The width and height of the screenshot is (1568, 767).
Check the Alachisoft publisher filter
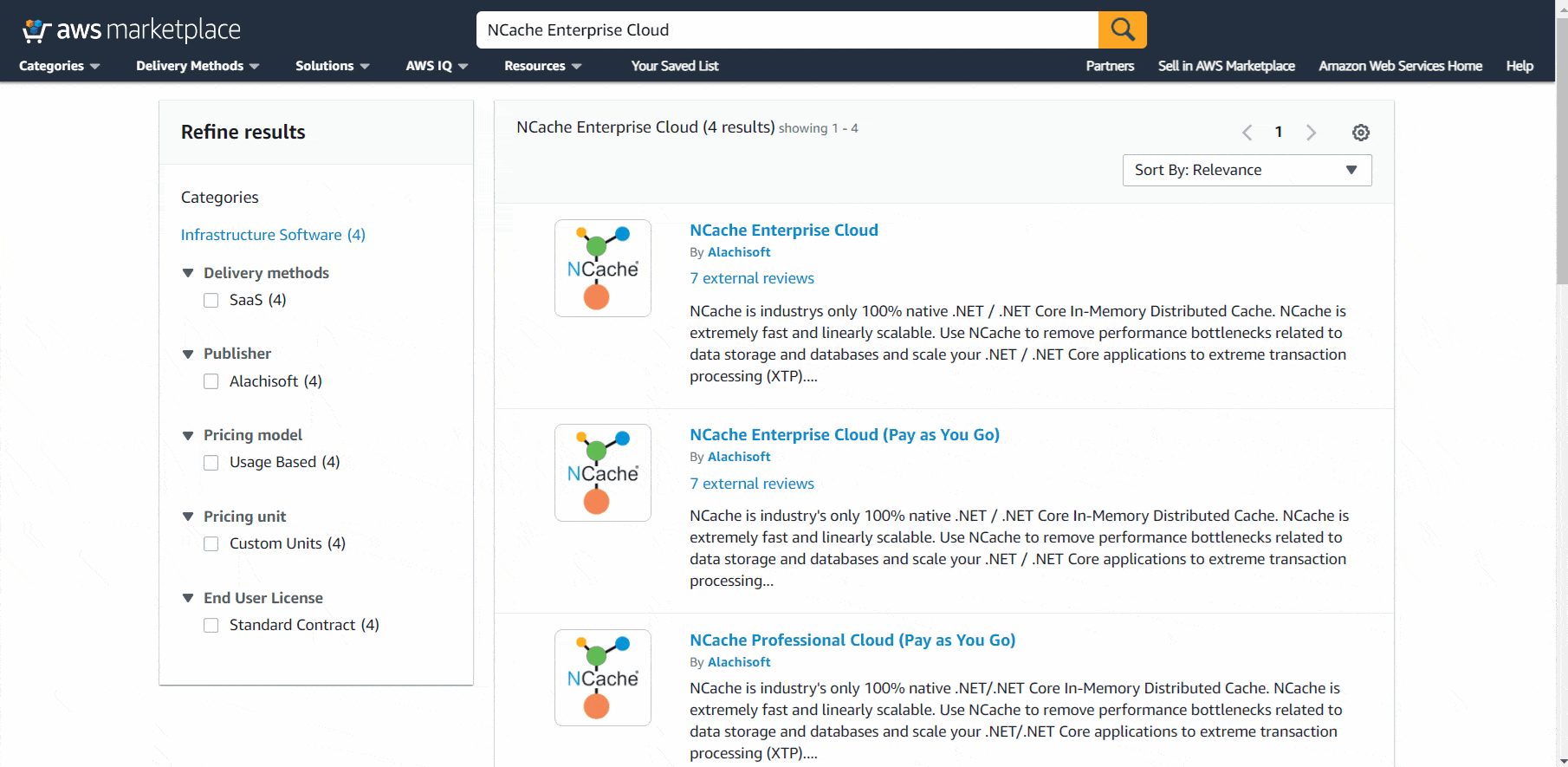click(211, 381)
